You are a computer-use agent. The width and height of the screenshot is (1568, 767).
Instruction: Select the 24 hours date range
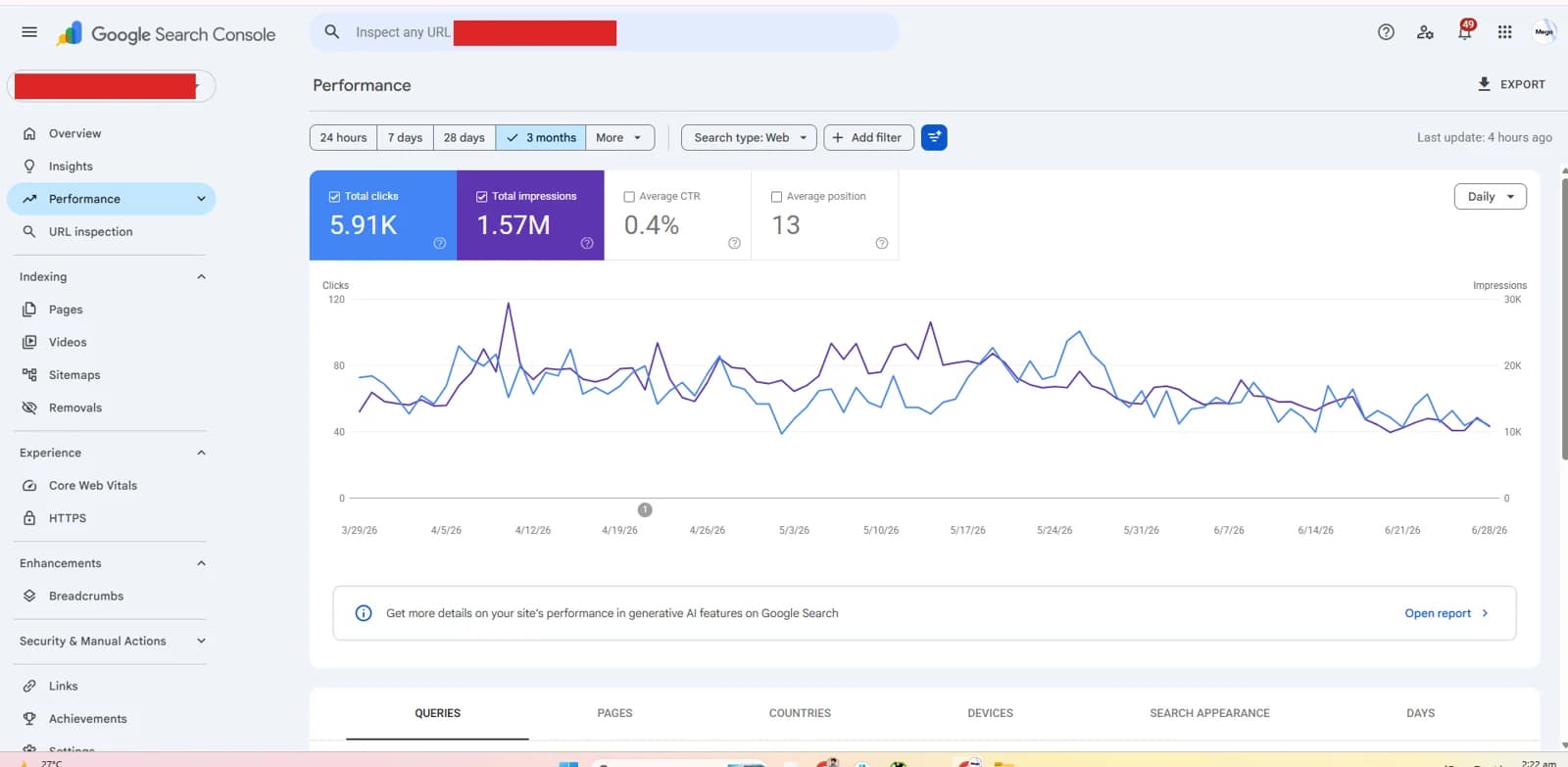point(343,138)
